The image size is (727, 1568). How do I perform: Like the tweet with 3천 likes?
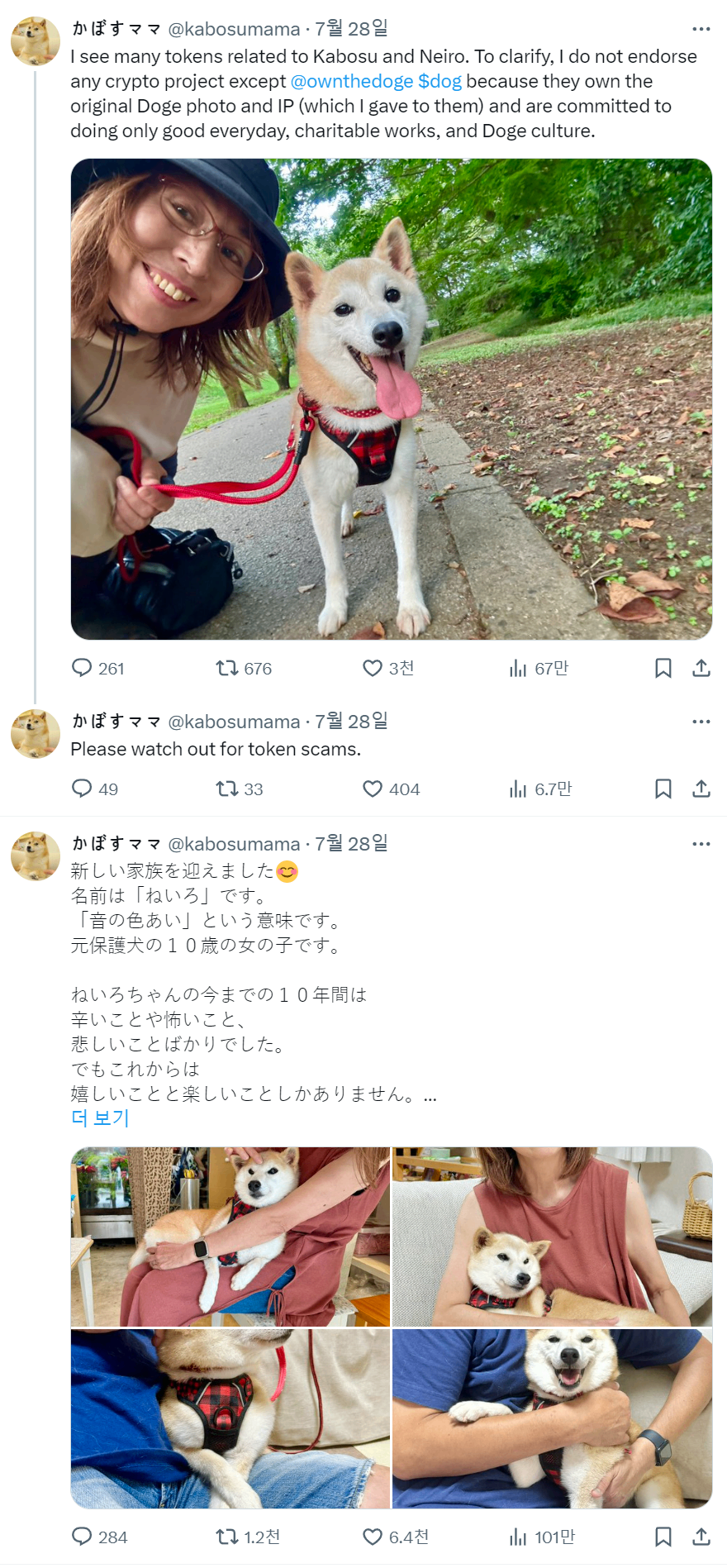388,668
